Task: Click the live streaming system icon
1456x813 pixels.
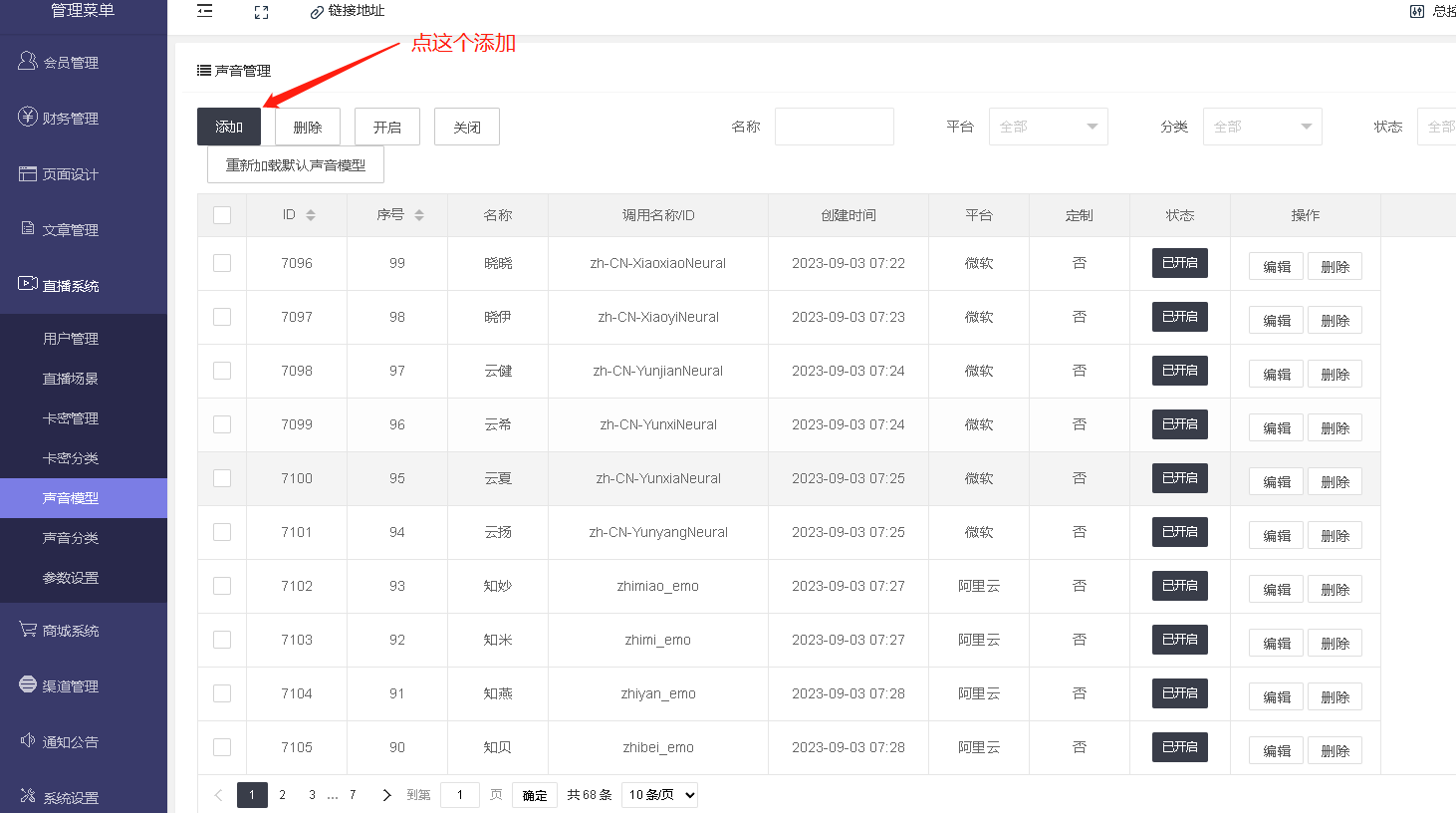Action: 28,284
